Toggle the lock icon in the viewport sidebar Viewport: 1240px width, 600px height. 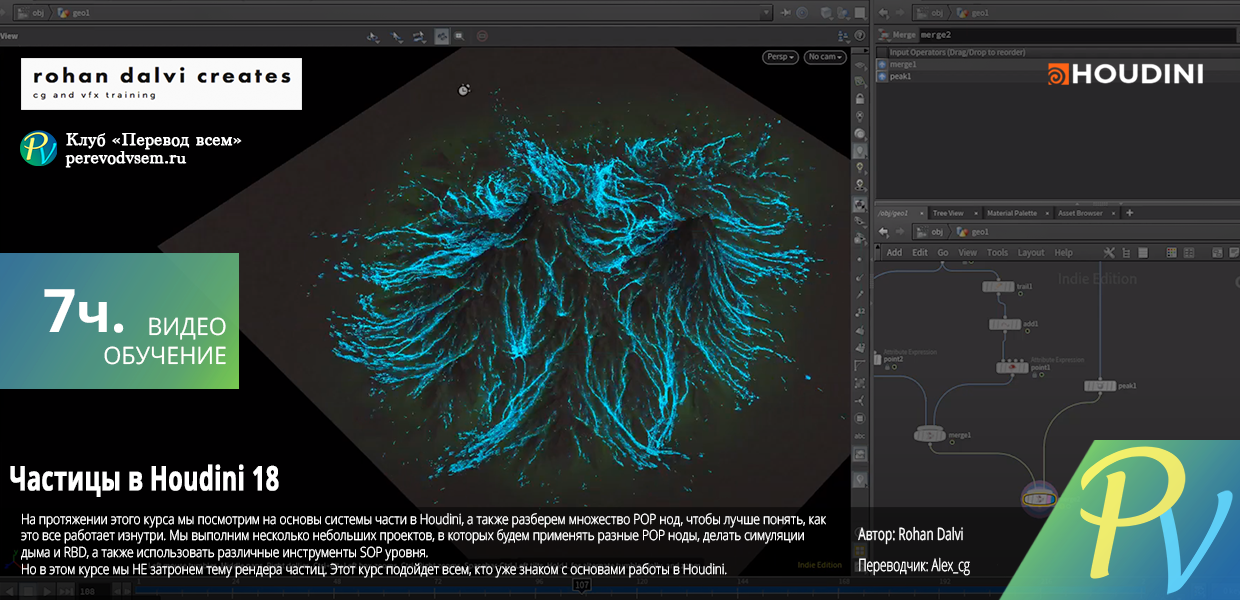859,98
